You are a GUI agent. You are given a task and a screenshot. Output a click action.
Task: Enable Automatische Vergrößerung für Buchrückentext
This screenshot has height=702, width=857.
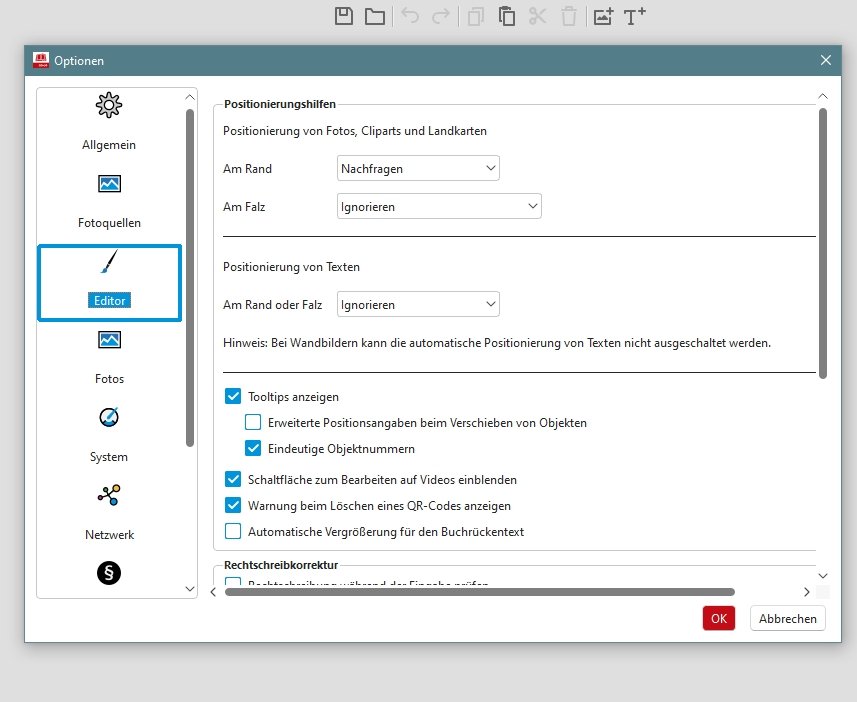234,532
